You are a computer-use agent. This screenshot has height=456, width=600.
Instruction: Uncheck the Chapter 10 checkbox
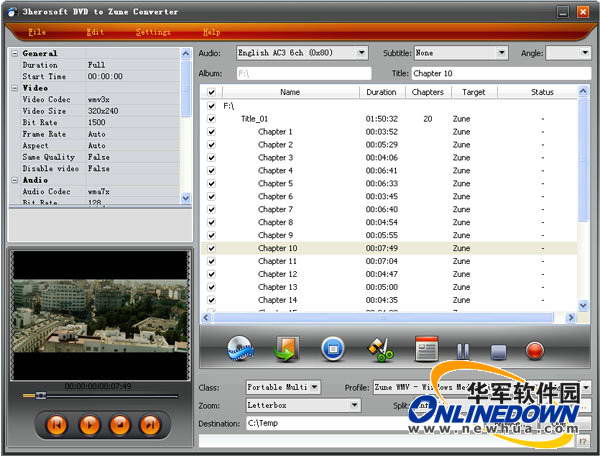point(211,248)
